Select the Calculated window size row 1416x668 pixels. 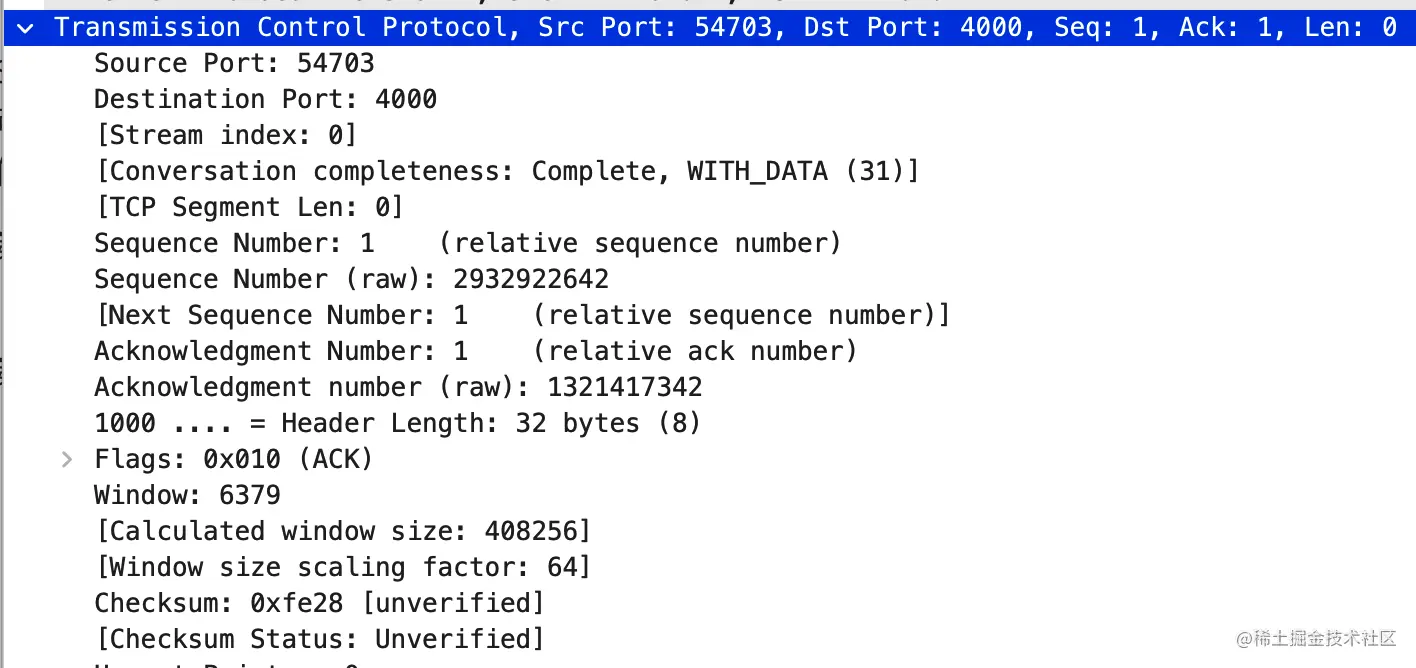click(342, 531)
